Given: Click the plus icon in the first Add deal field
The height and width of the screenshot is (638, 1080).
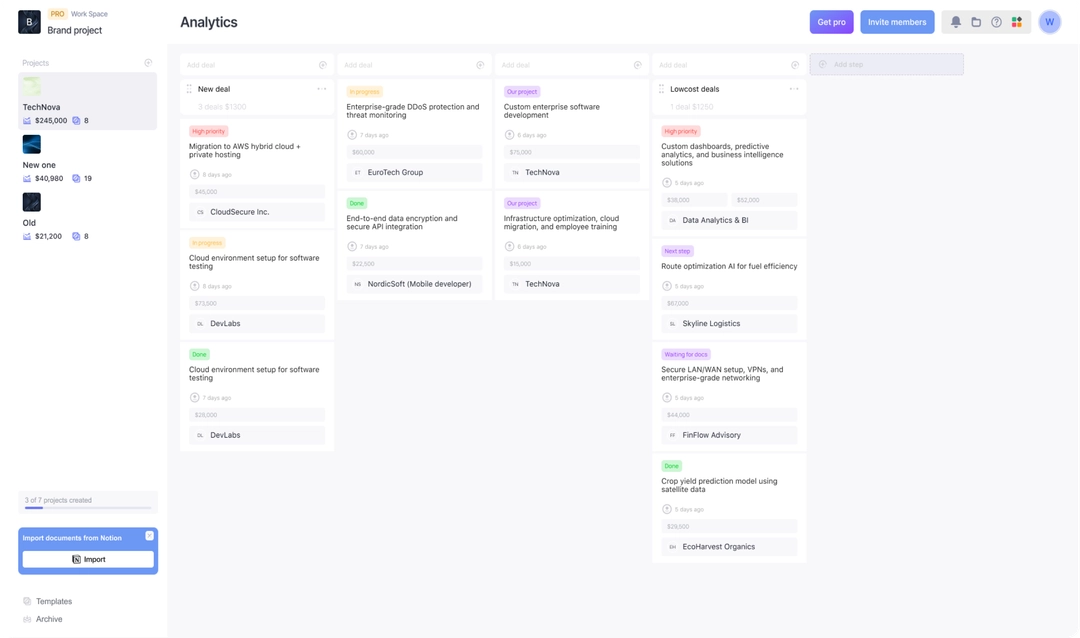Looking at the screenshot, I should [x=322, y=65].
